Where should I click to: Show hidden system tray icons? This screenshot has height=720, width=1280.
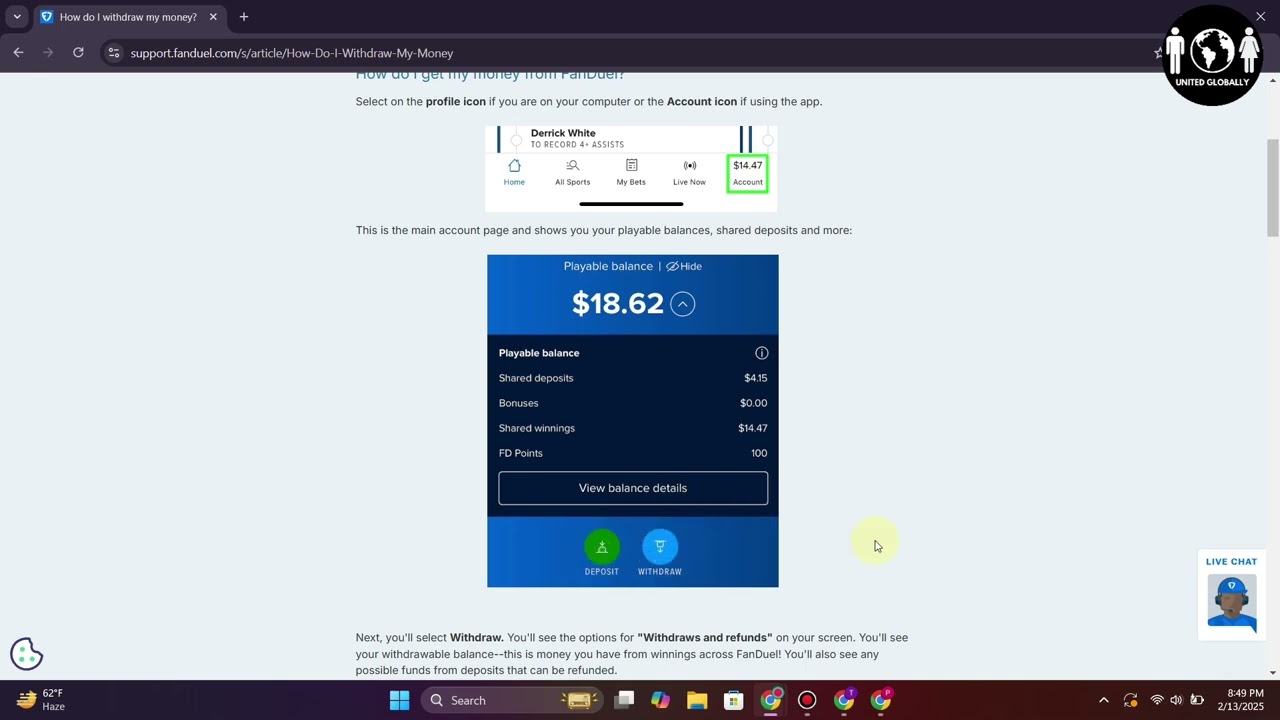[x=1104, y=700]
